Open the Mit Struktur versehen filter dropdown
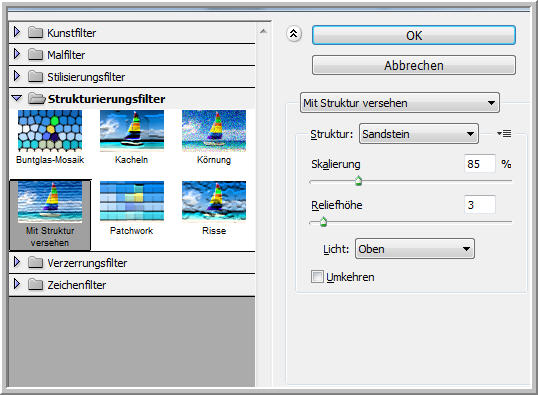This screenshot has height=395, width=538. [x=400, y=103]
